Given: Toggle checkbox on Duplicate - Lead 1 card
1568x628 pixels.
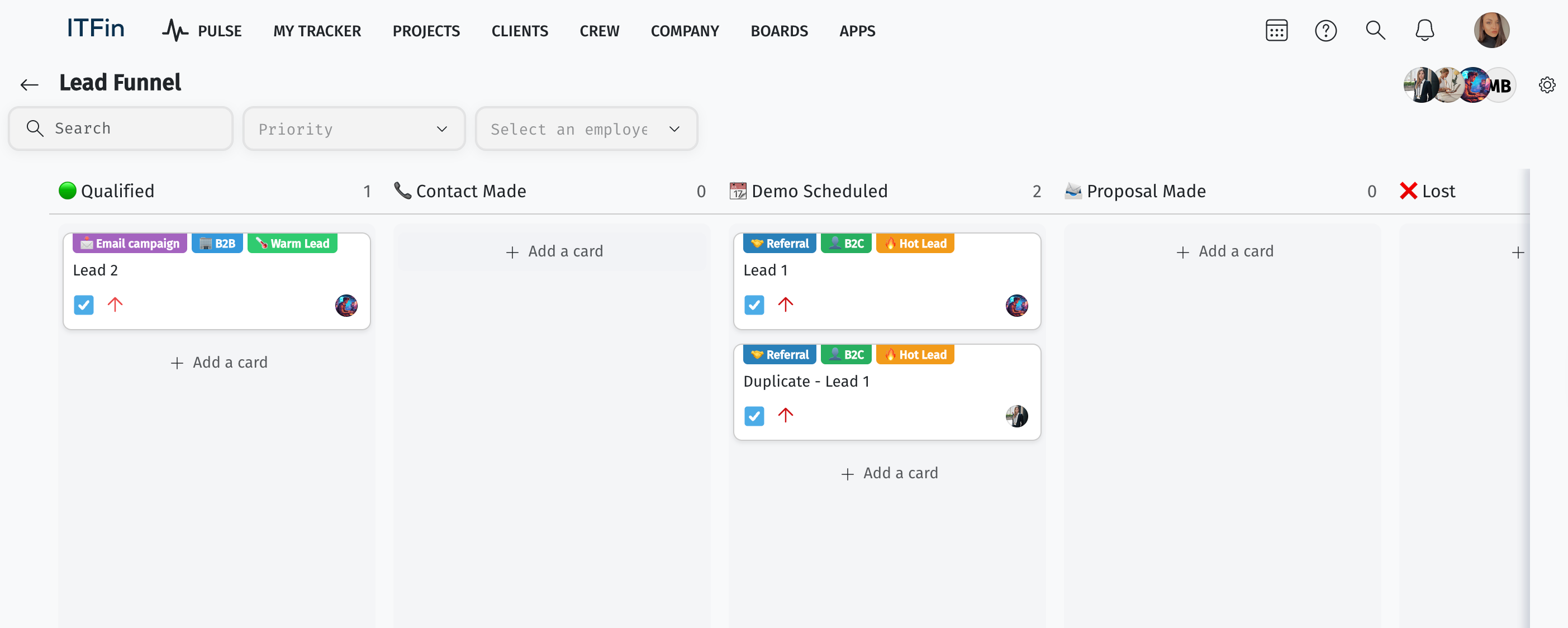Looking at the screenshot, I should [x=754, y=416].
